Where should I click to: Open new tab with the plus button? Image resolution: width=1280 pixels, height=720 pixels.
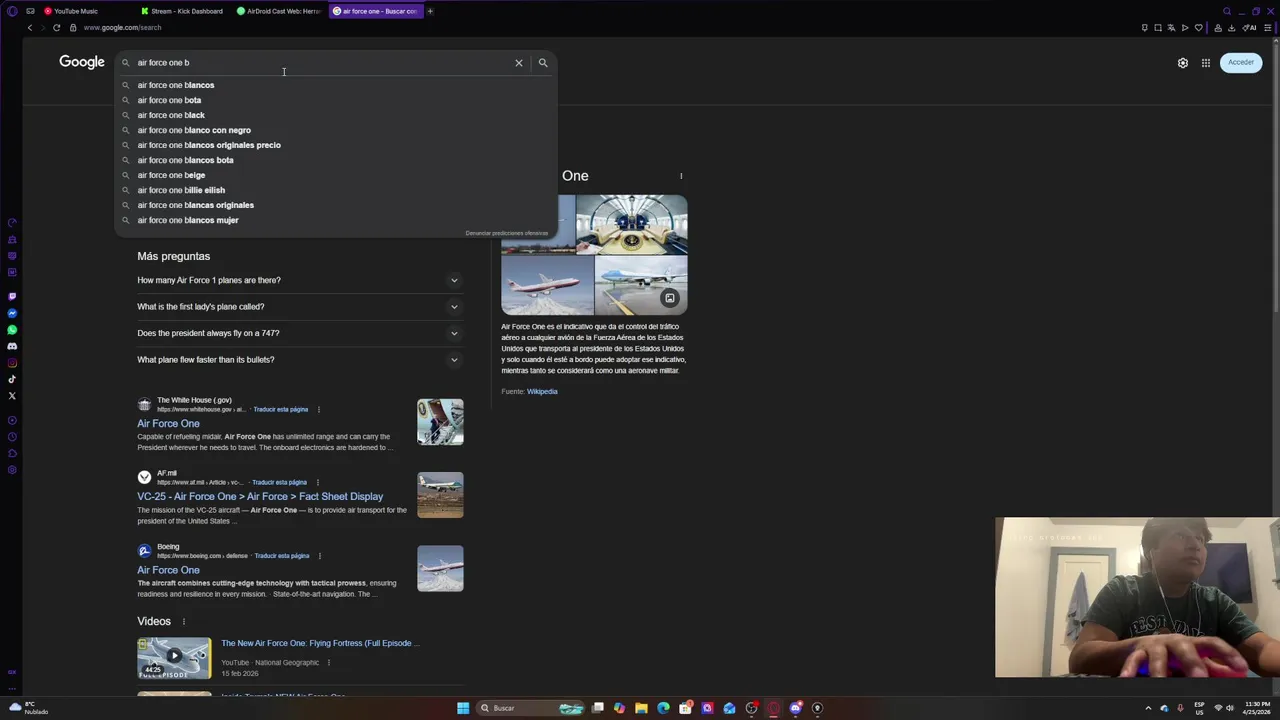(x=430, y=11)
